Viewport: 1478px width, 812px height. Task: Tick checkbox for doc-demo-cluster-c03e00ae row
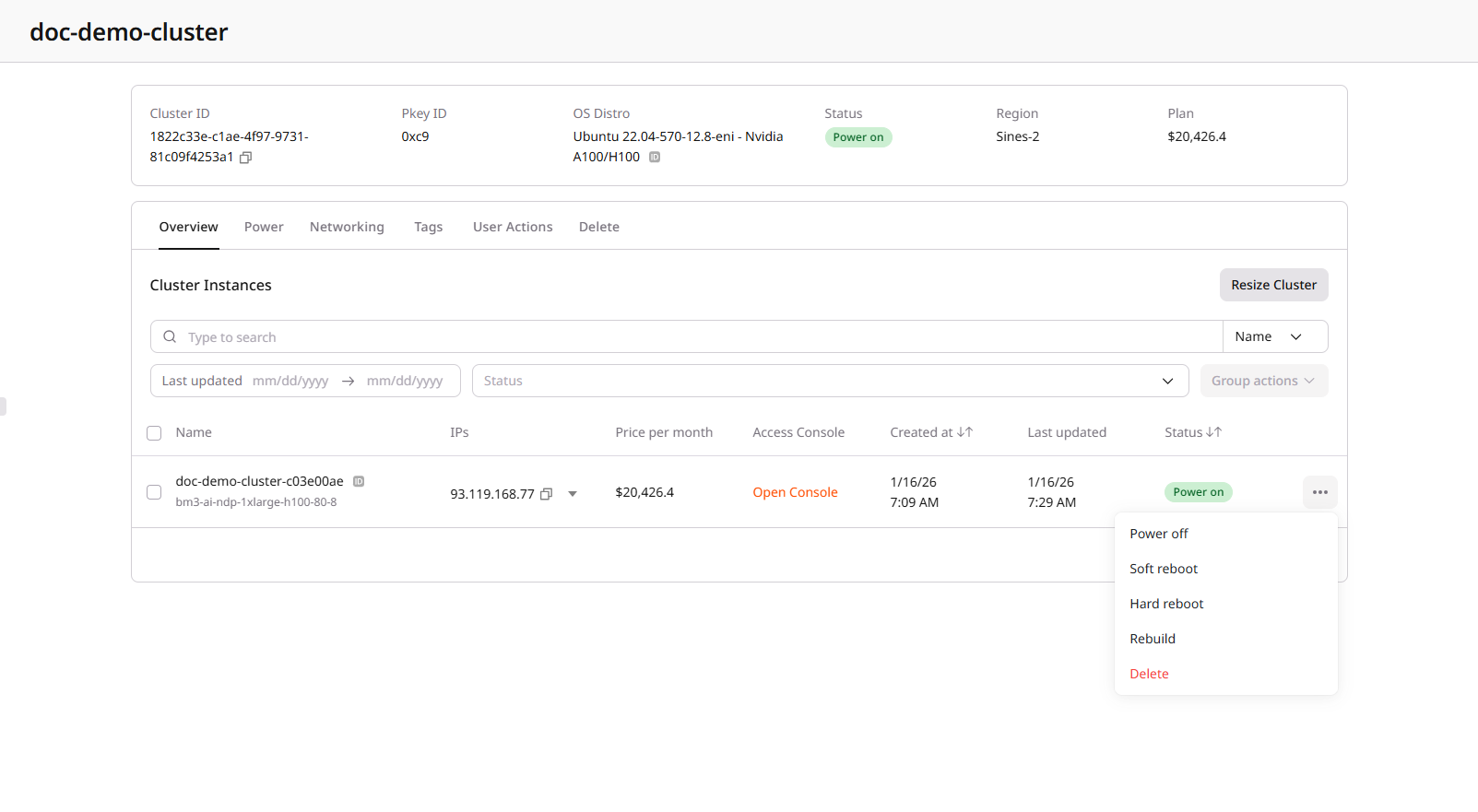(x=154, y=492)
